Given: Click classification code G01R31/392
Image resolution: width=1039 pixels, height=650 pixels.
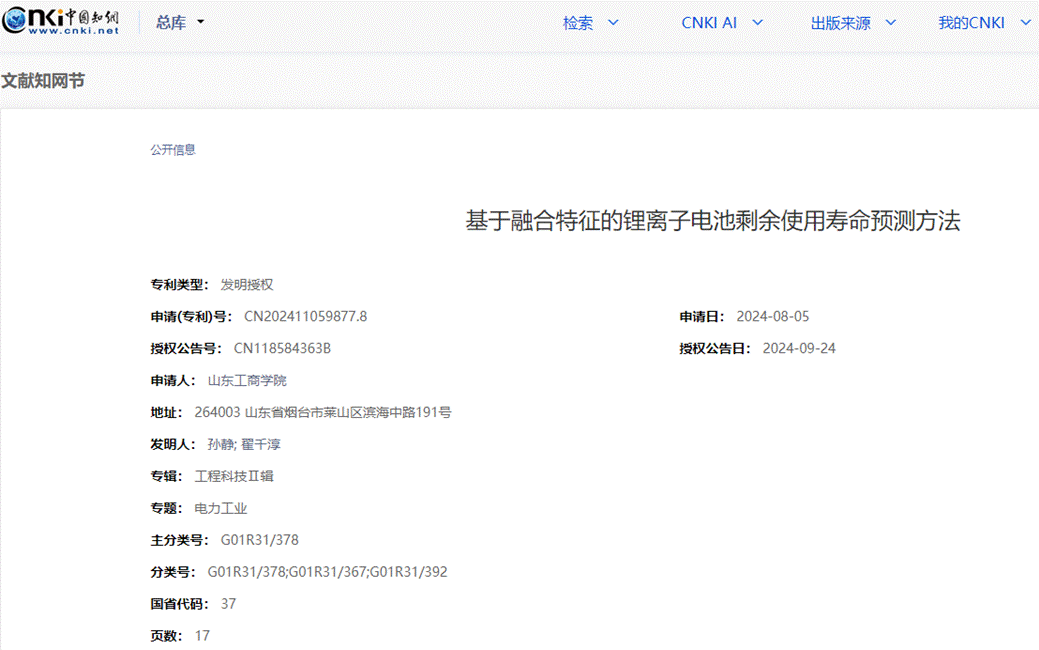Looking at the screenshot, I should pos(409,572).
